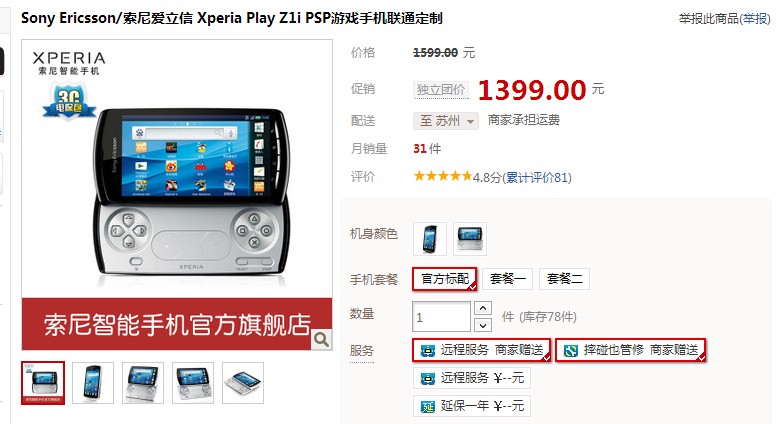Screen dimensions: 778x424
Task: Open the 累计评价81 reviews link
Action: pos(537,178)
